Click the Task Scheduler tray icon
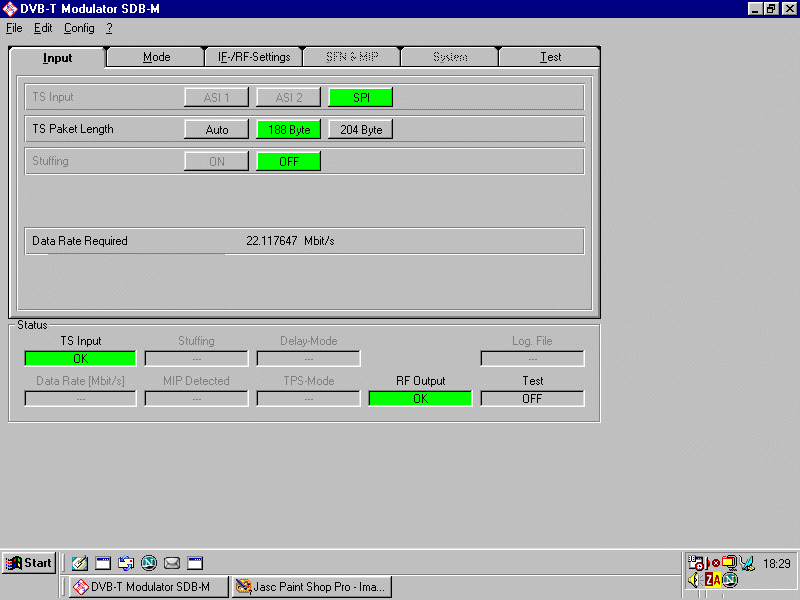This screenshot has width=800, height=600. [x=695, y=563]
